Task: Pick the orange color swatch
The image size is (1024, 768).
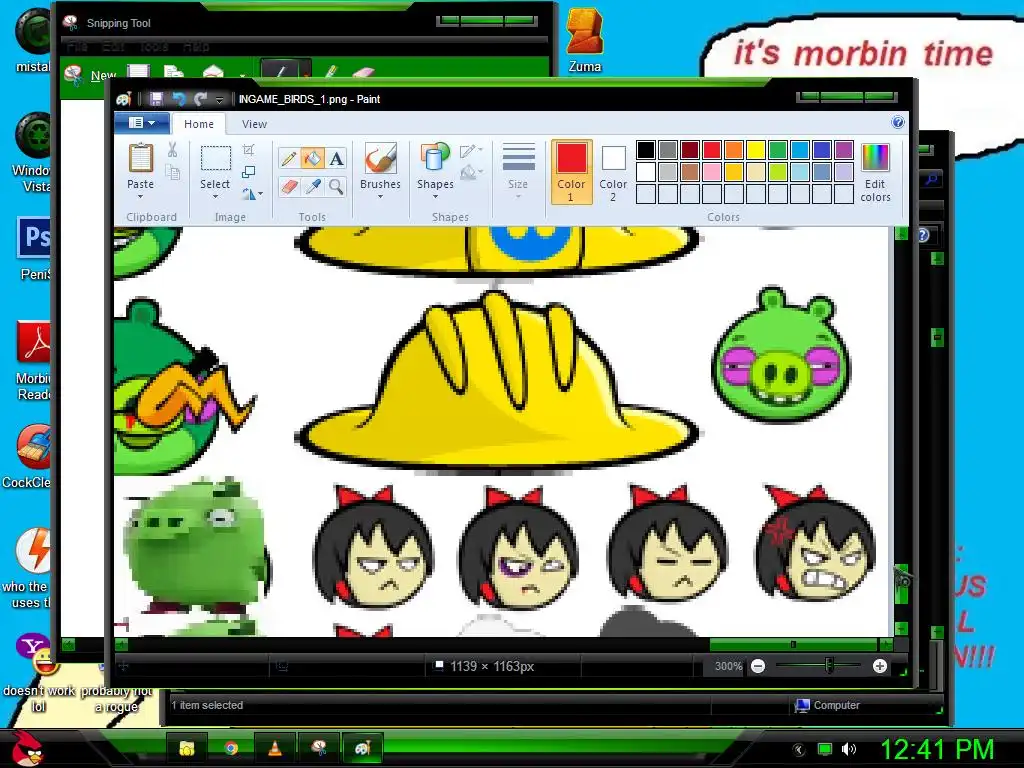Action: (733, 150)
